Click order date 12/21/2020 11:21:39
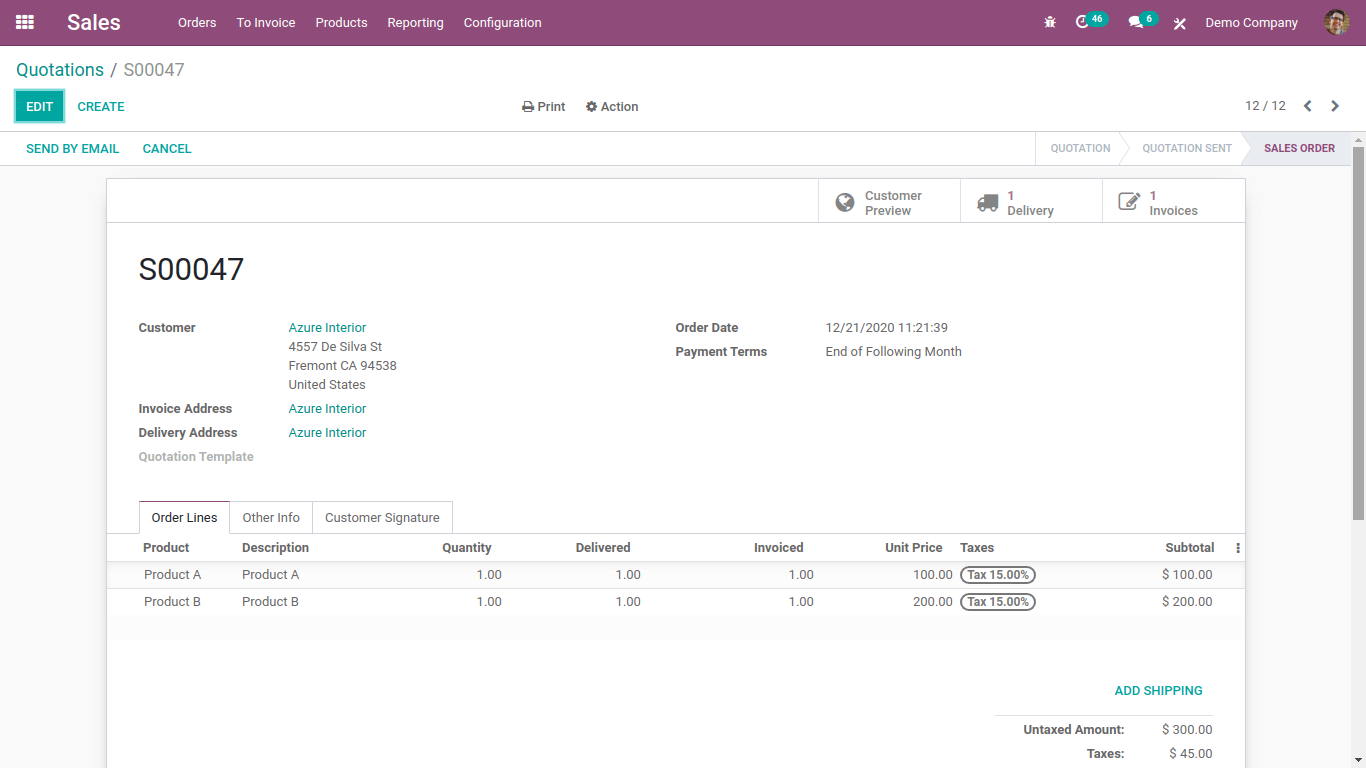 click(x=887, y=328)
